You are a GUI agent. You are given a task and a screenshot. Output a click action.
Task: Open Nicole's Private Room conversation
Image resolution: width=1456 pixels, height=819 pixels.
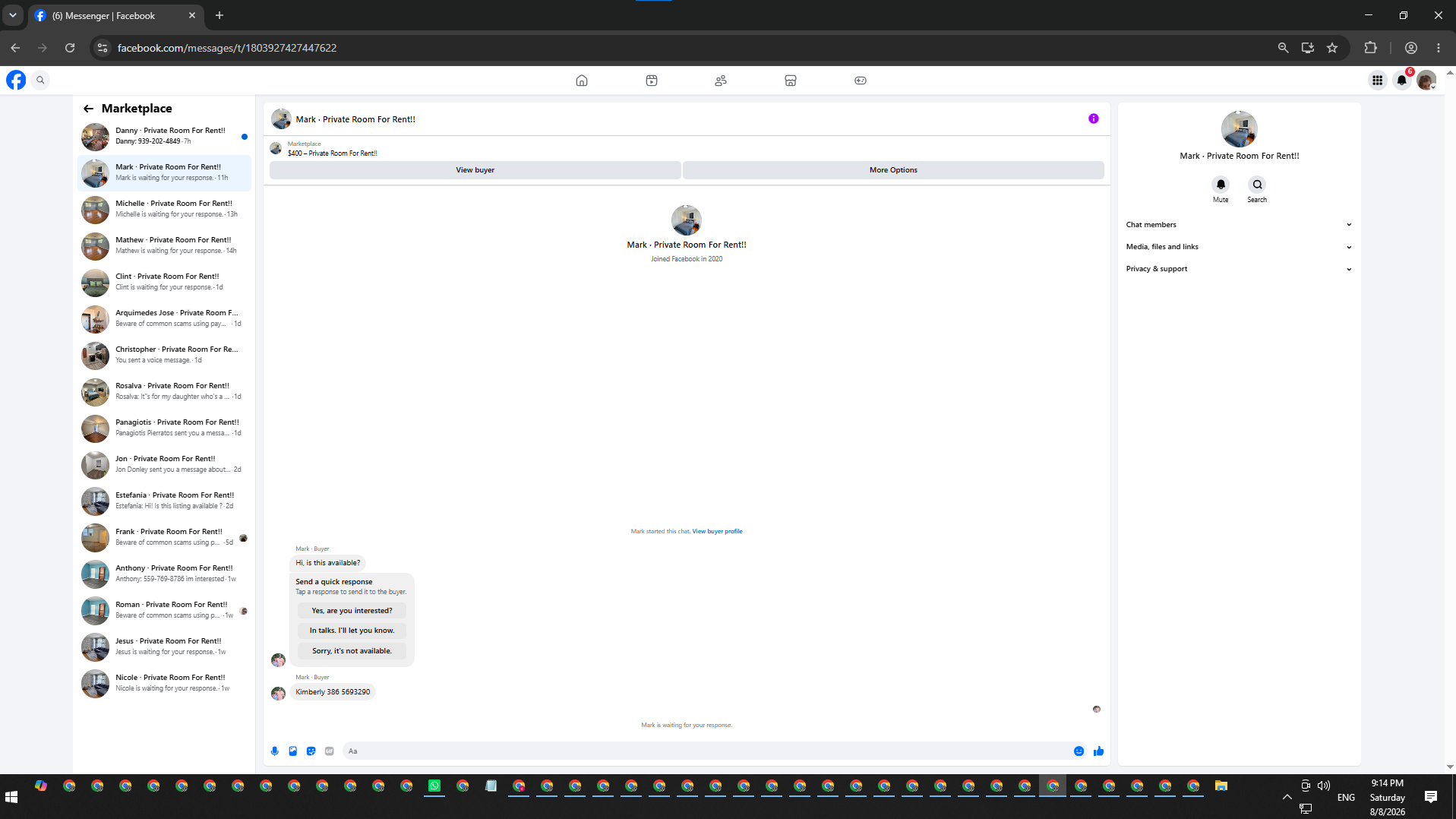pos(164,684)
